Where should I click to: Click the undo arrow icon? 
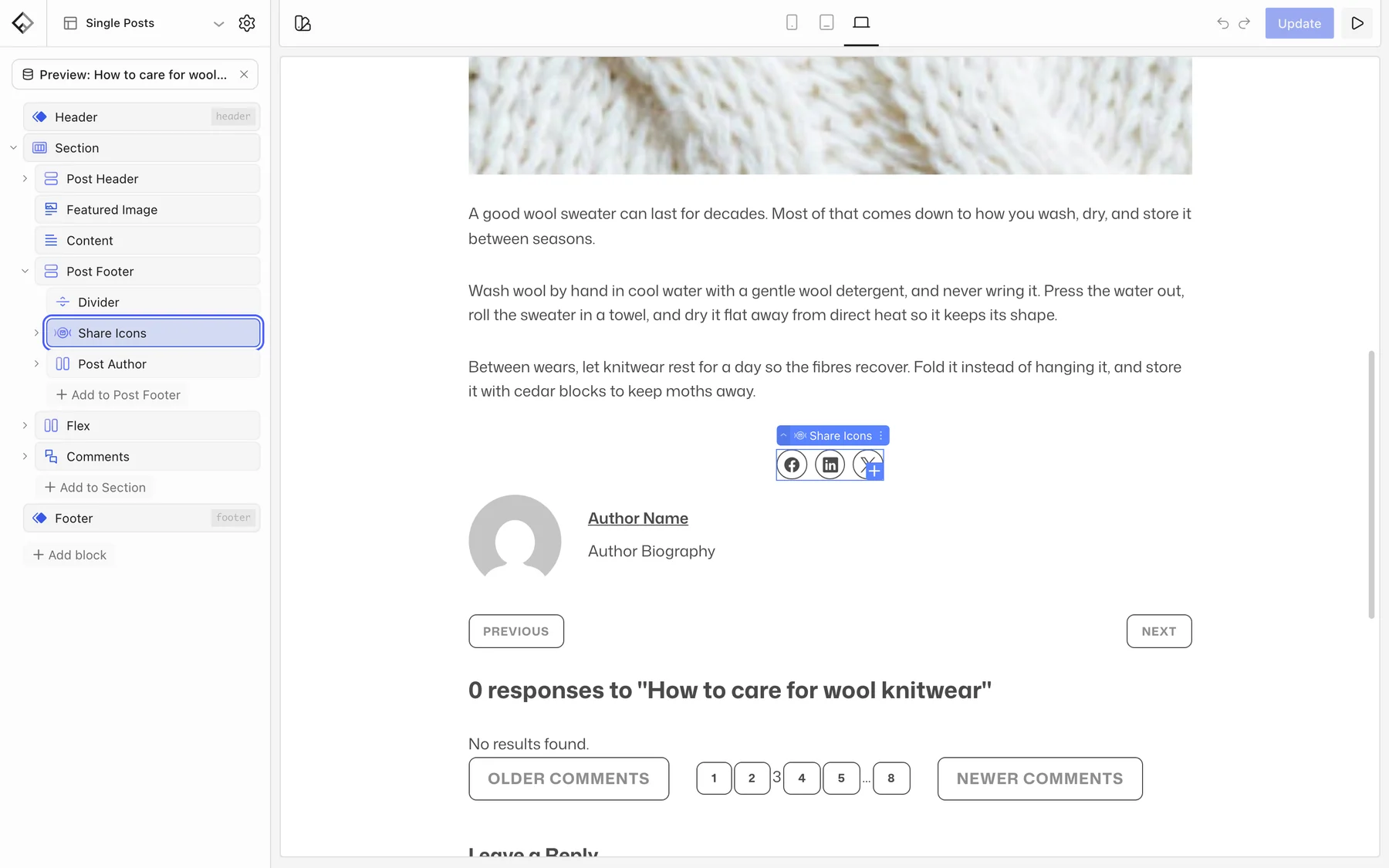[x=1222, y=23]
